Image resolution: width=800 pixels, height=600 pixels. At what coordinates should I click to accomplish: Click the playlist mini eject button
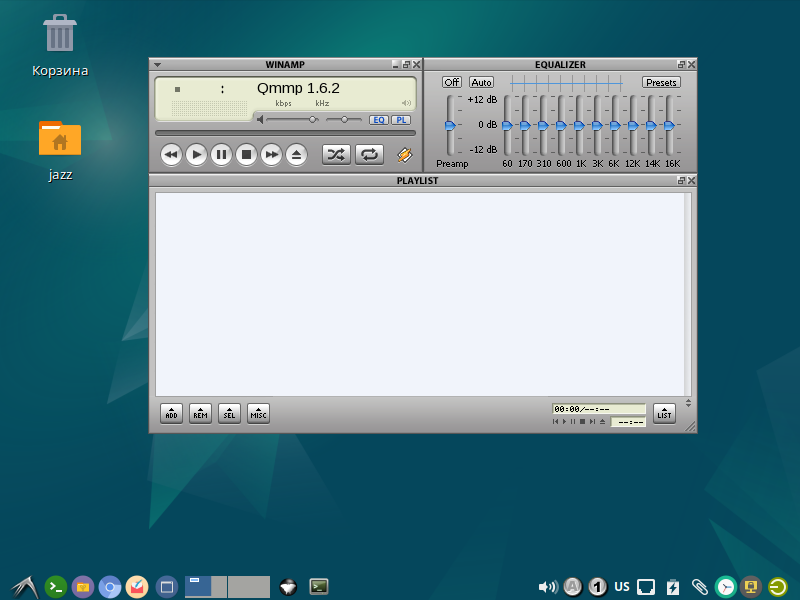coord(603,421)
